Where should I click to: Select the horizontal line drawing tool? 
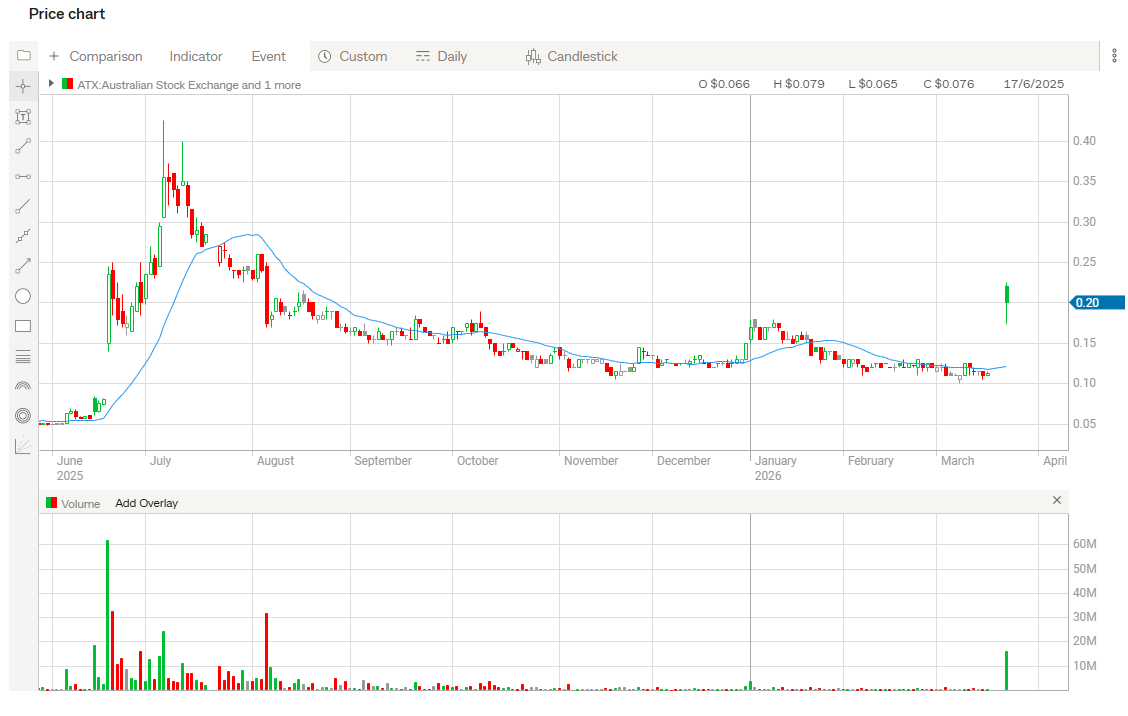click(x=23, y=176)
